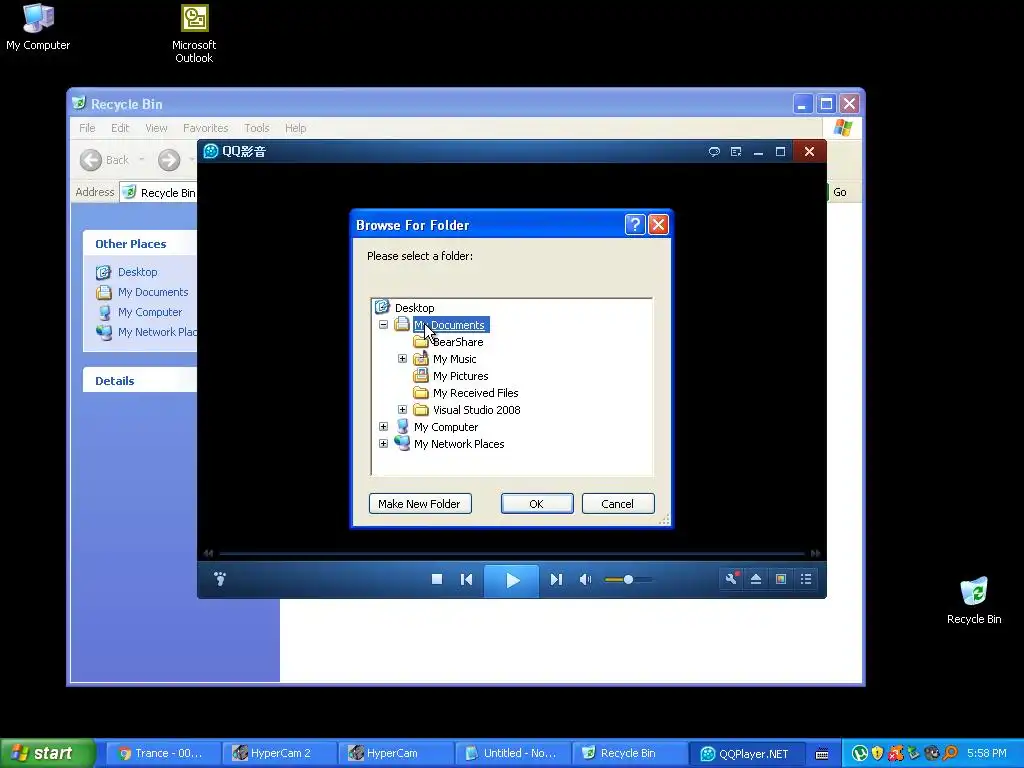Open My Network Places link in sidebar
This screenshot has height=768, width=1024.
(157, 332)
